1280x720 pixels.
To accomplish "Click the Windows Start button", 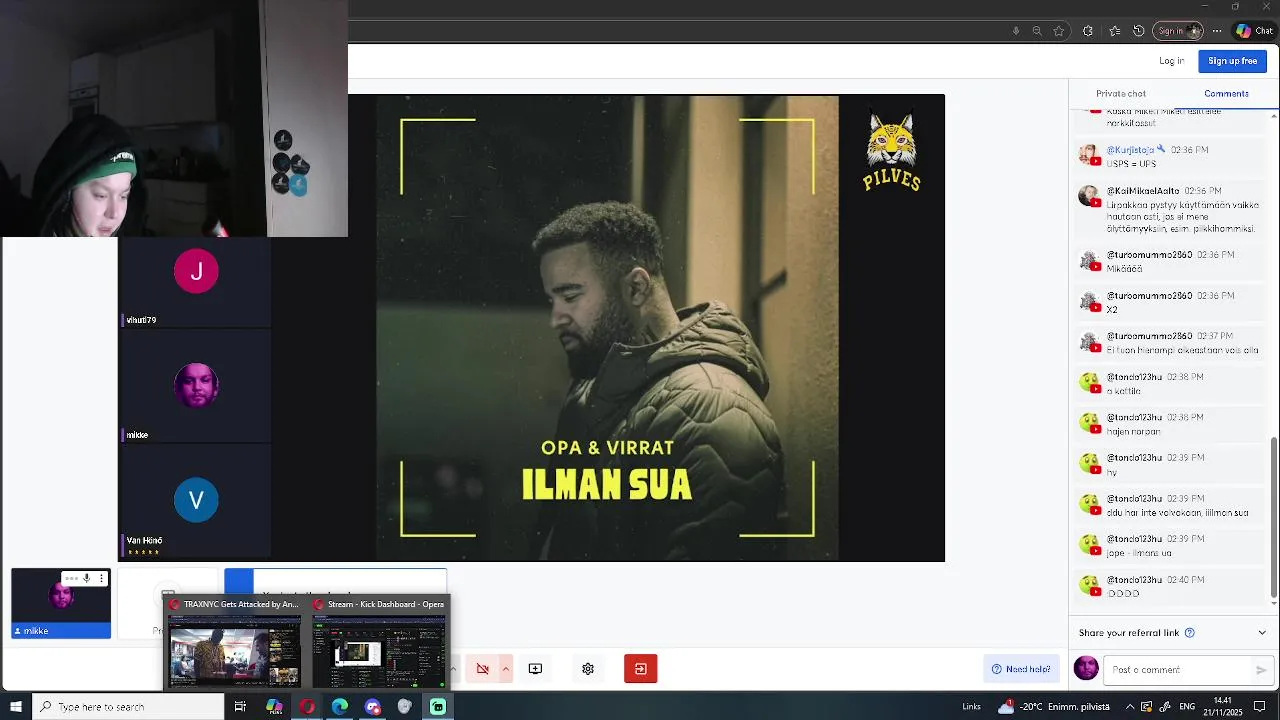I will (x=16, y=706).
